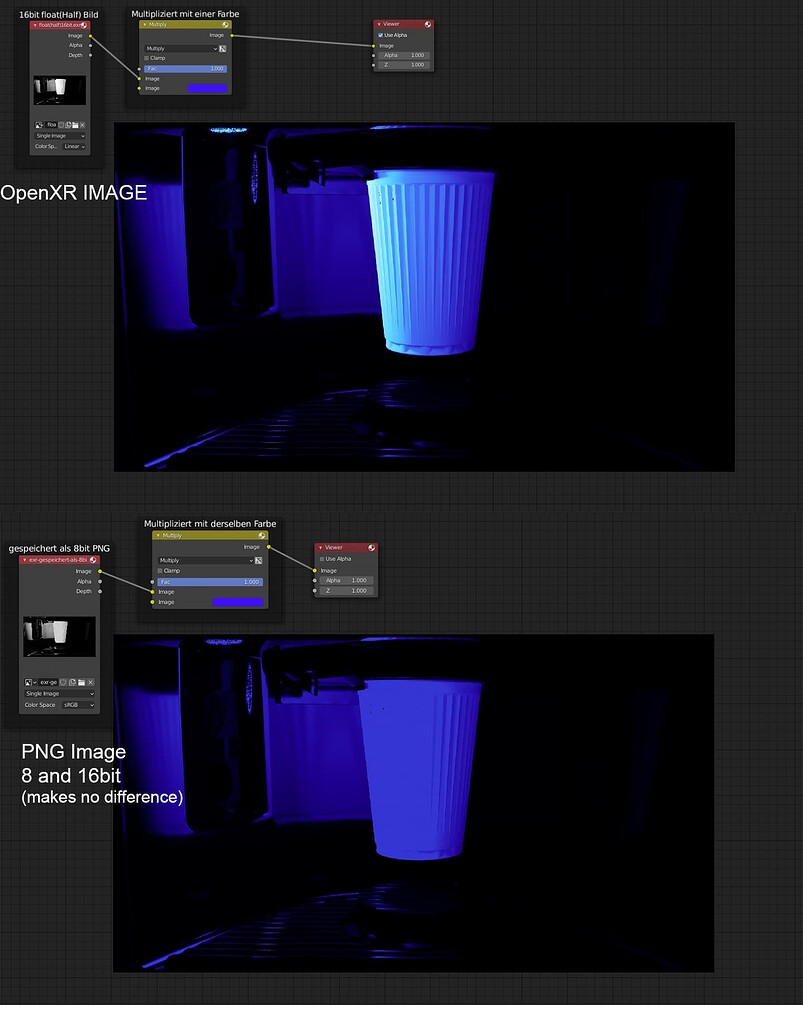Image resolution: width=803 pixels, height=1024 pixels.
Task: Click the image name input field showing exr-ge
Action: (47, 681)
